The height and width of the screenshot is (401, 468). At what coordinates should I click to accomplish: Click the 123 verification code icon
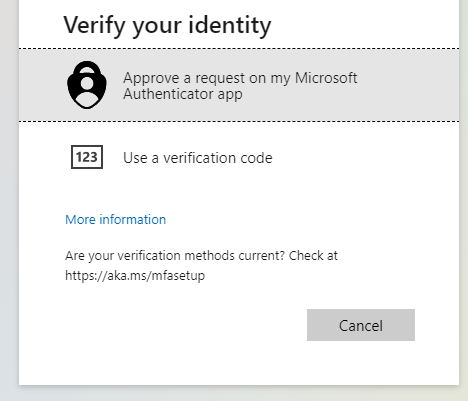(x=87, y=157)
